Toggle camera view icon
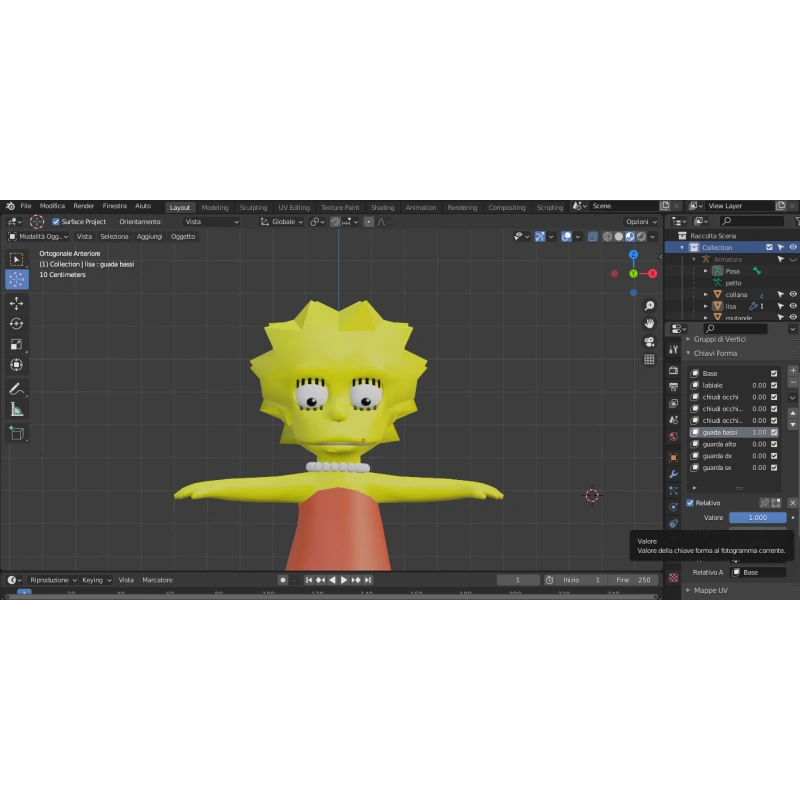The image size is (800, 800). [x=649, y=341]
